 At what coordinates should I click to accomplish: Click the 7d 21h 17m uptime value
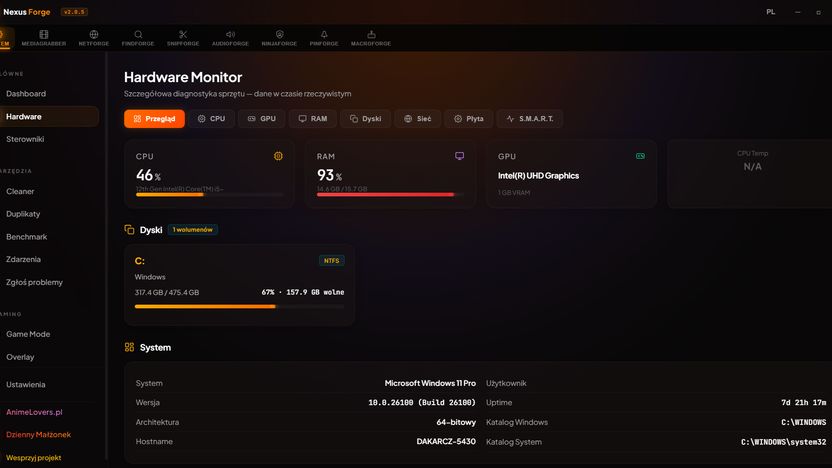(803, 403)
